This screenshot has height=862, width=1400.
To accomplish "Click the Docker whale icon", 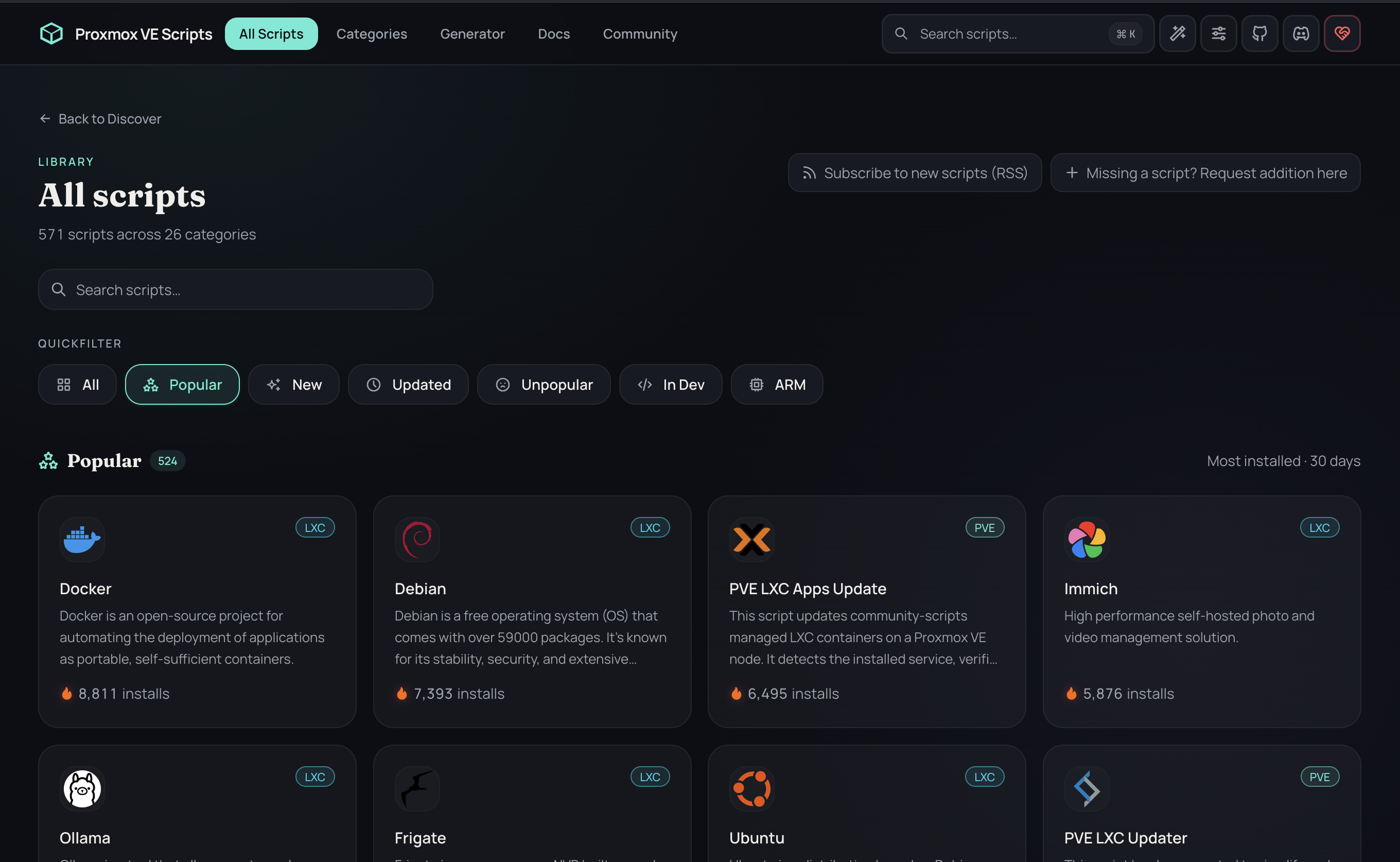I will [x=82, y=539].
